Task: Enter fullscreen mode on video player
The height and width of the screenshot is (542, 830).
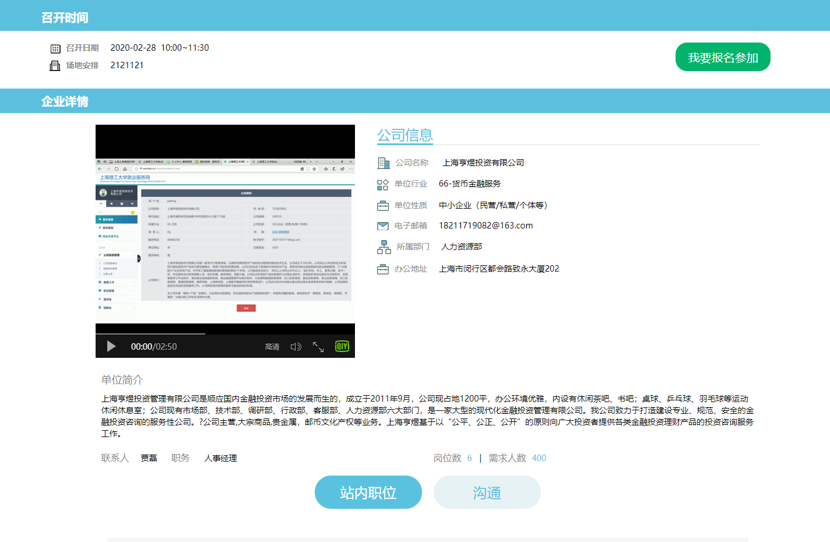Action: pos(318,346)
